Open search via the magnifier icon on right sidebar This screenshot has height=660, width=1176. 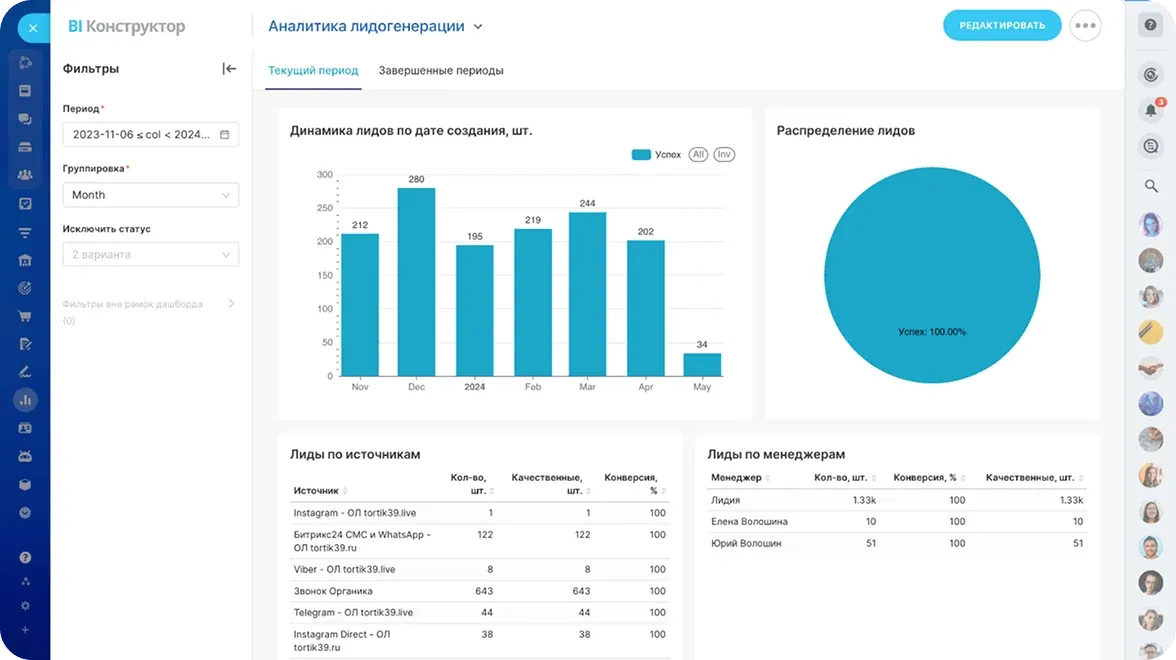[x=1150, y=185]
